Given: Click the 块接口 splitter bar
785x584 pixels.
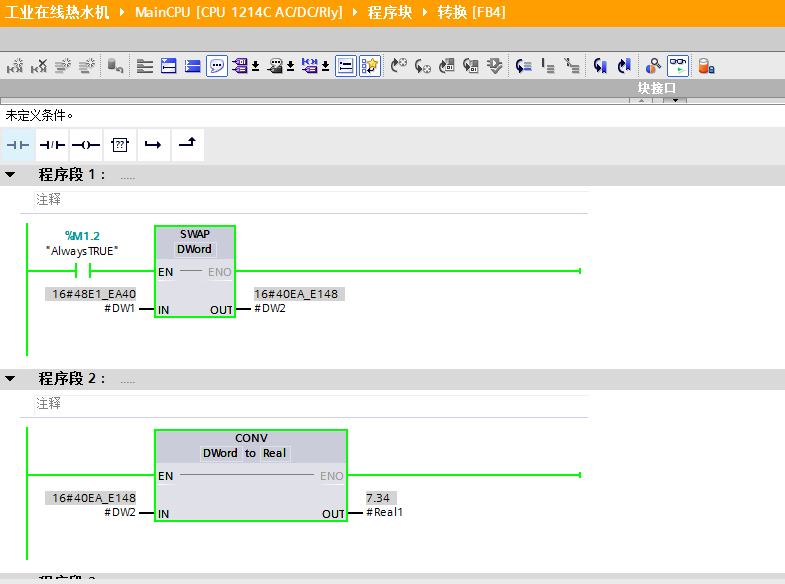Looking at the screenshot, I should 657,88.
